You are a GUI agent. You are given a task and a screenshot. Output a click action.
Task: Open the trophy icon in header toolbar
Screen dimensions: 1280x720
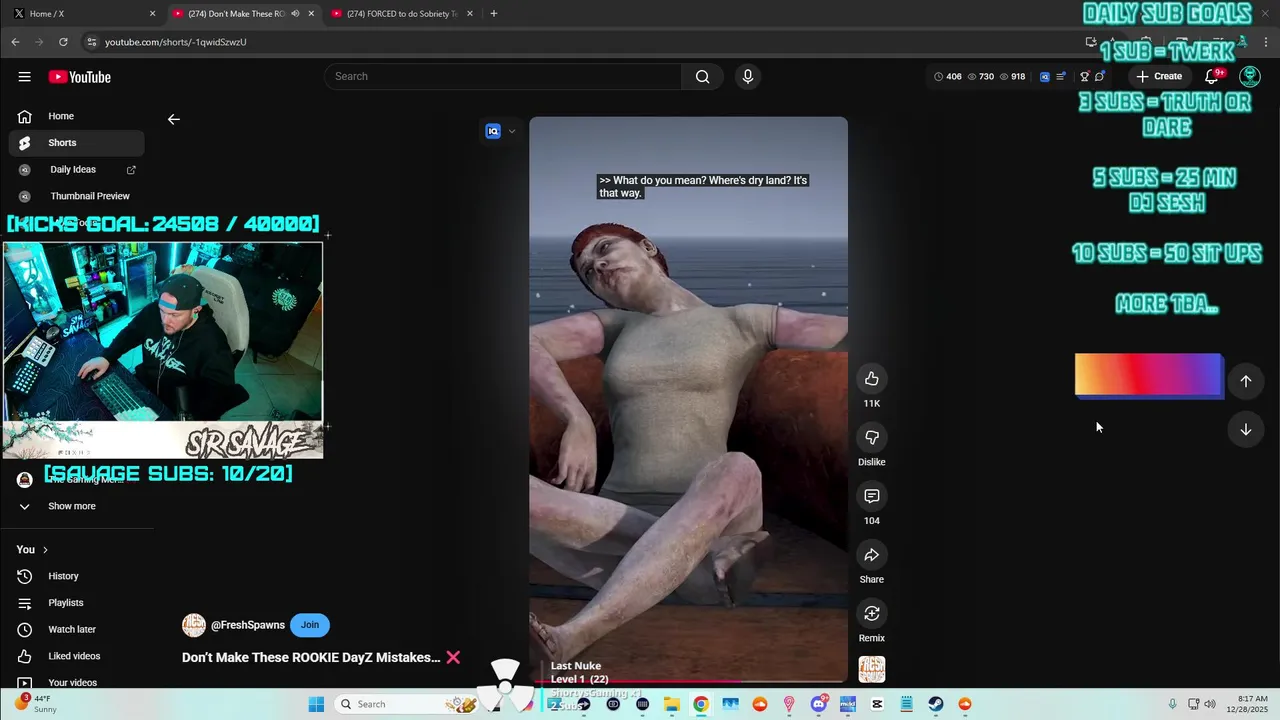[x=1084, y=77]
